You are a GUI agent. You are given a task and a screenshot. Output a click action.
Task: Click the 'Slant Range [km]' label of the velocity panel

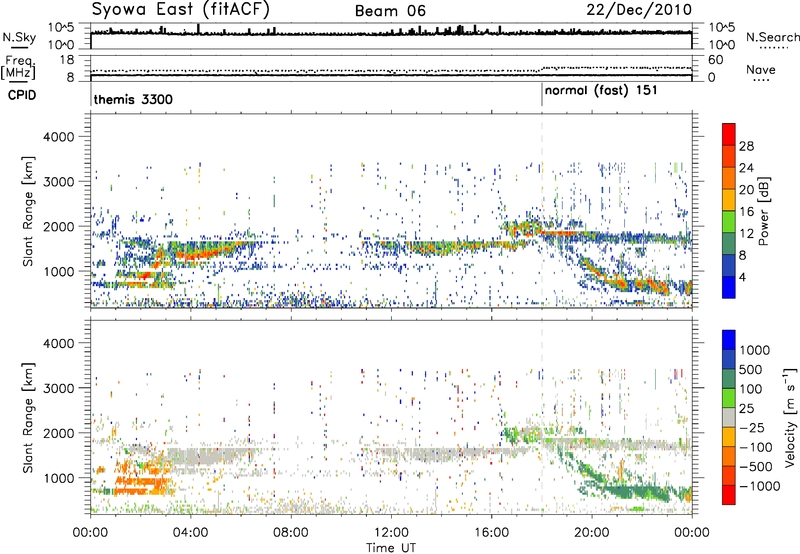28,417
